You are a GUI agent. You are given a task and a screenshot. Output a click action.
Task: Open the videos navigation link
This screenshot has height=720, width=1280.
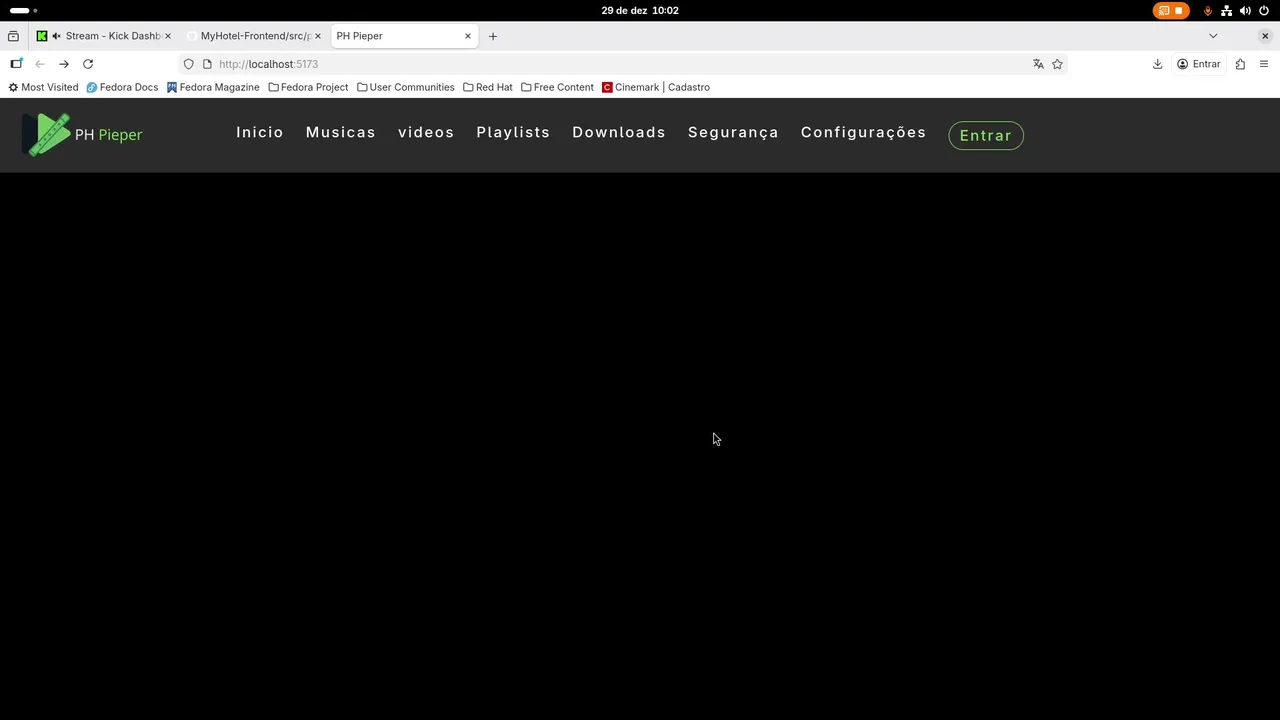426,132
